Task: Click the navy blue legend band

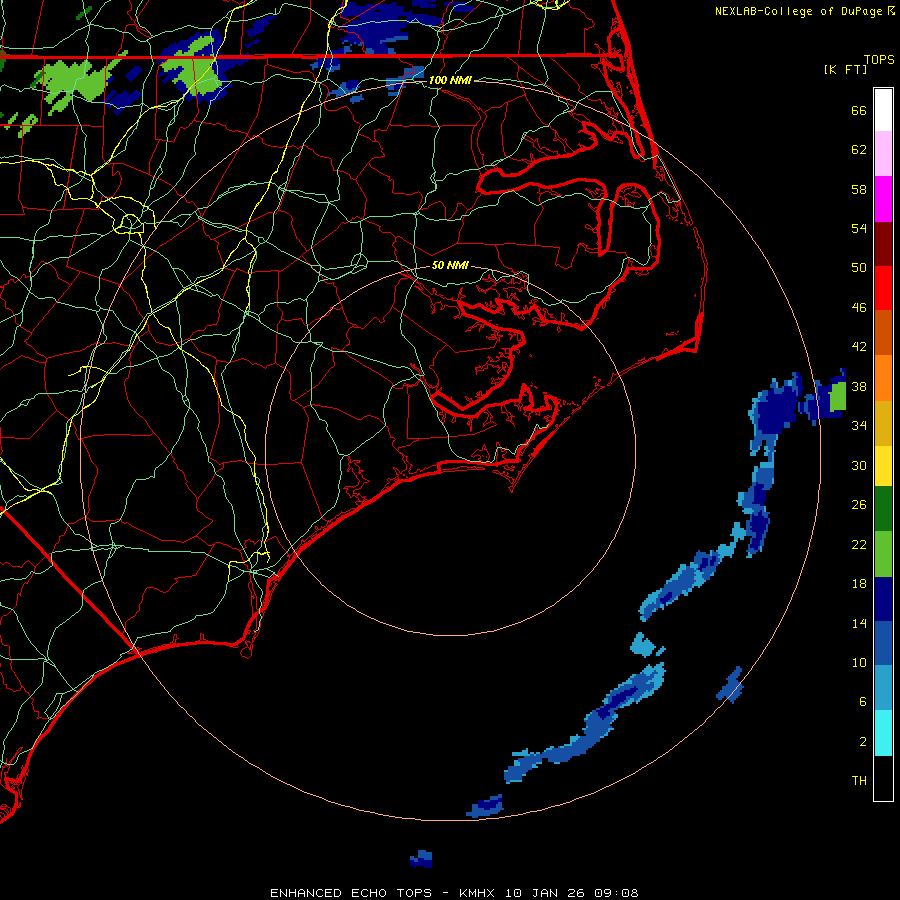Action: click(883, 599)
